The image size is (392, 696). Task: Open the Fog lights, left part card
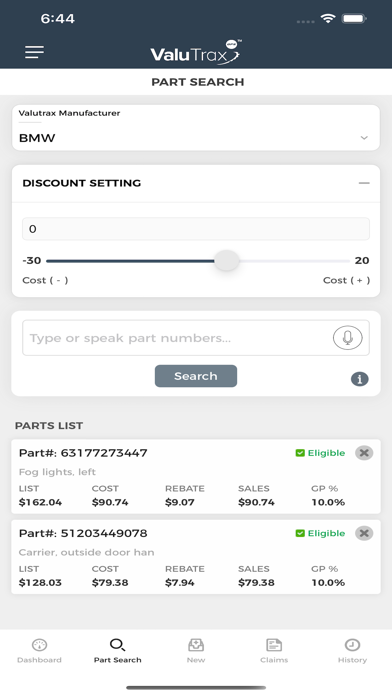[x=196, y=476]
